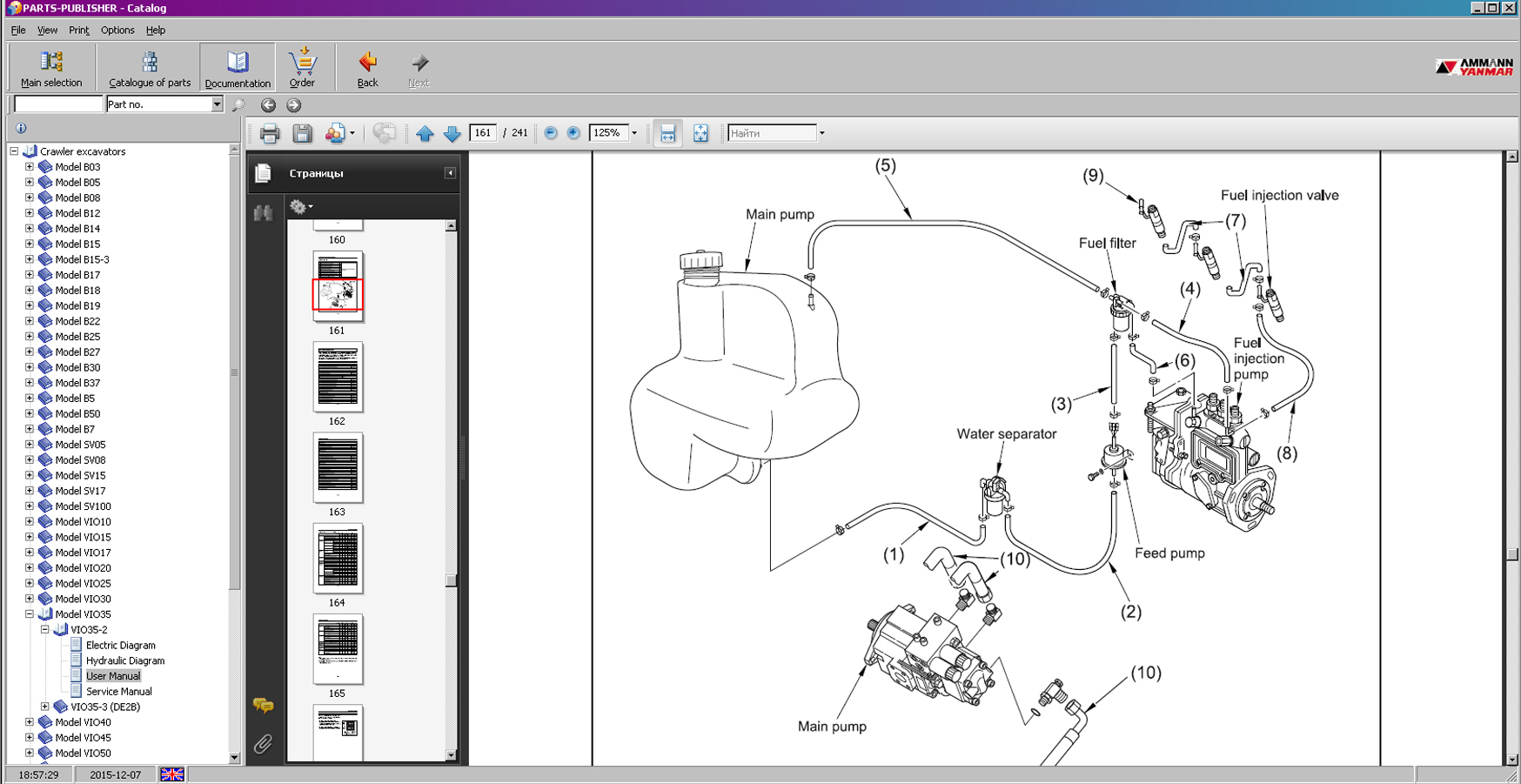Viewport: 1521px width, 784px height.
Task: Toggle fit-to-width scrolling mode
Action: pyautogui.click(x=667, y=133)
